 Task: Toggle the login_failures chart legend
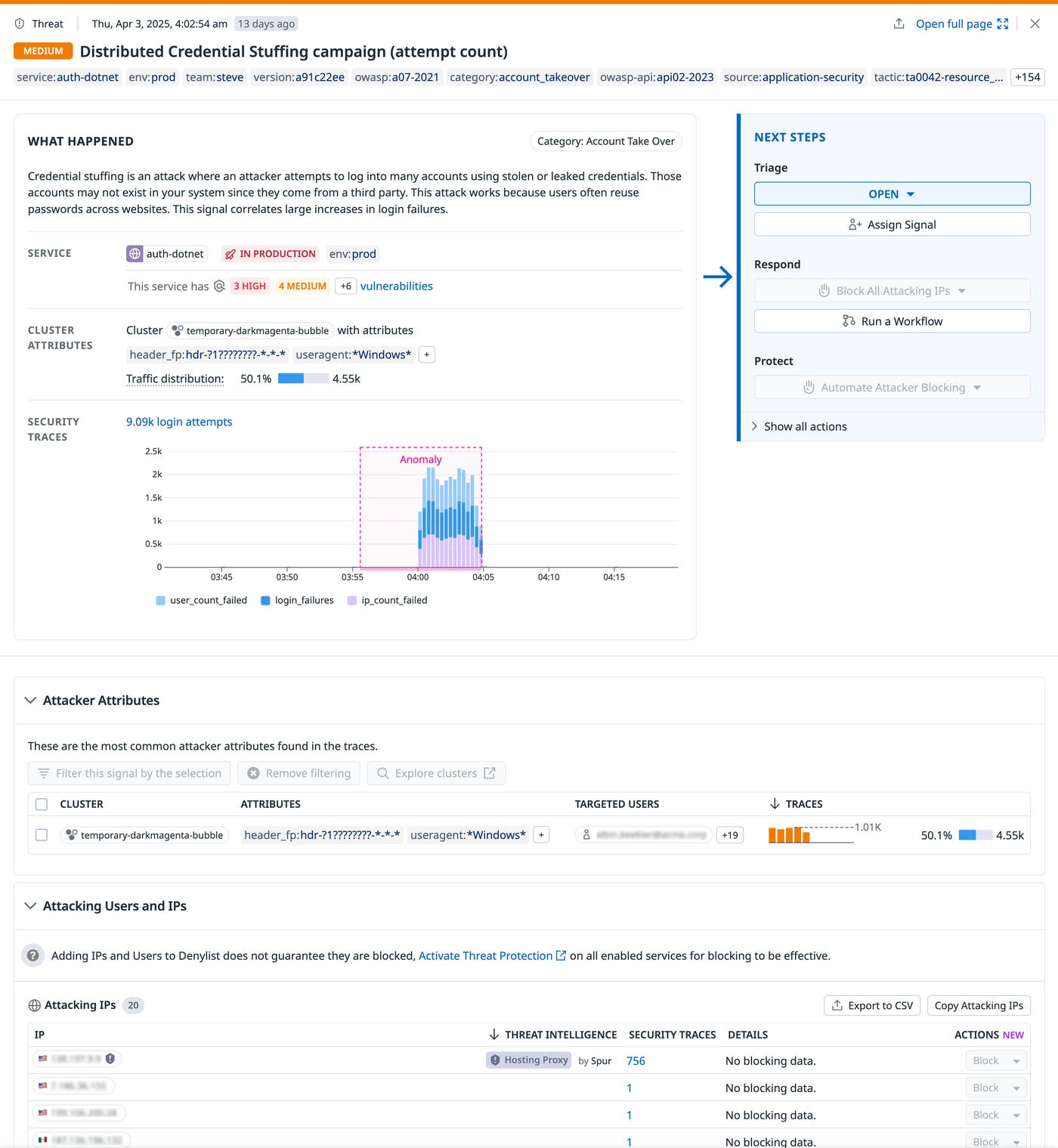tap(297, 600)
